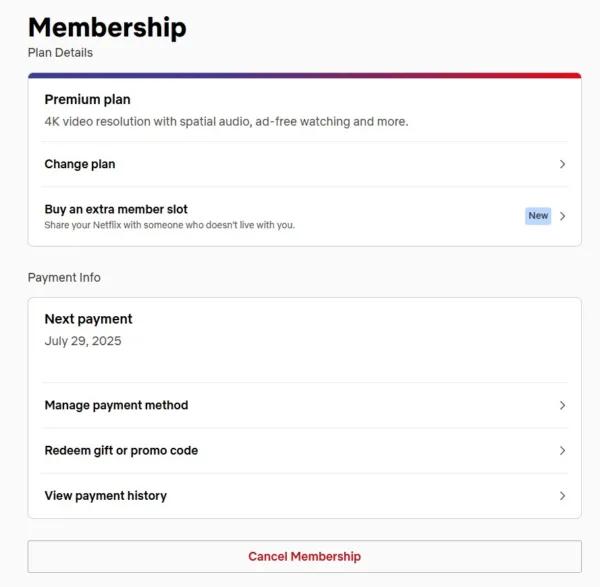The height and width of the screenshot is (587, 600).
Task: Choose Redeem gift or promo code
Action: click(x=121, y=451)
